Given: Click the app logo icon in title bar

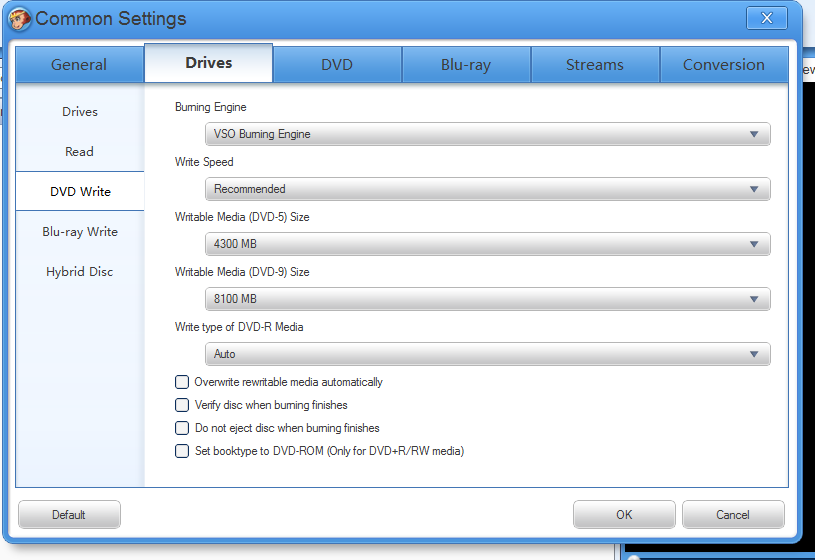Looking at the screenshot, I should 19,19.
